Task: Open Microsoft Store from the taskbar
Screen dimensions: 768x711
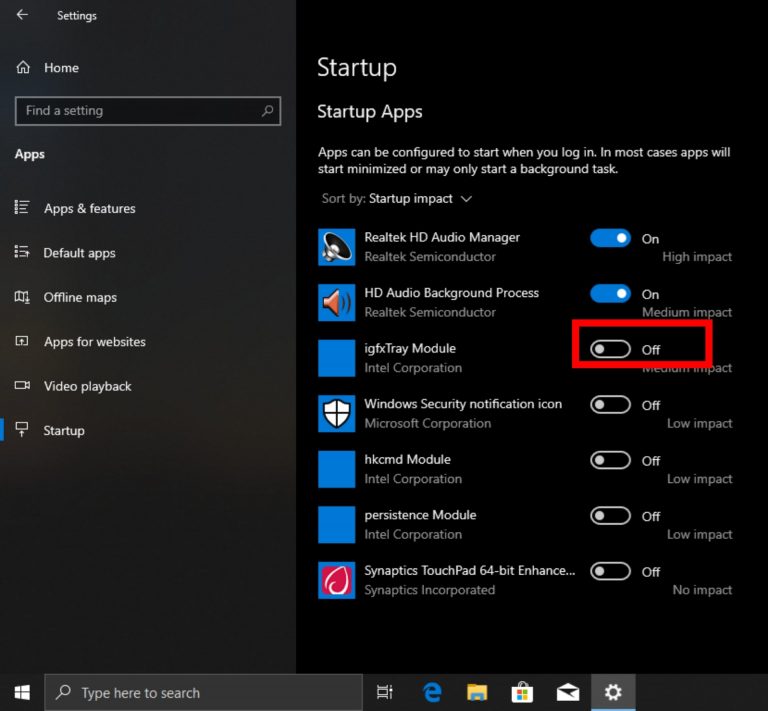Action: coord(522,692)
